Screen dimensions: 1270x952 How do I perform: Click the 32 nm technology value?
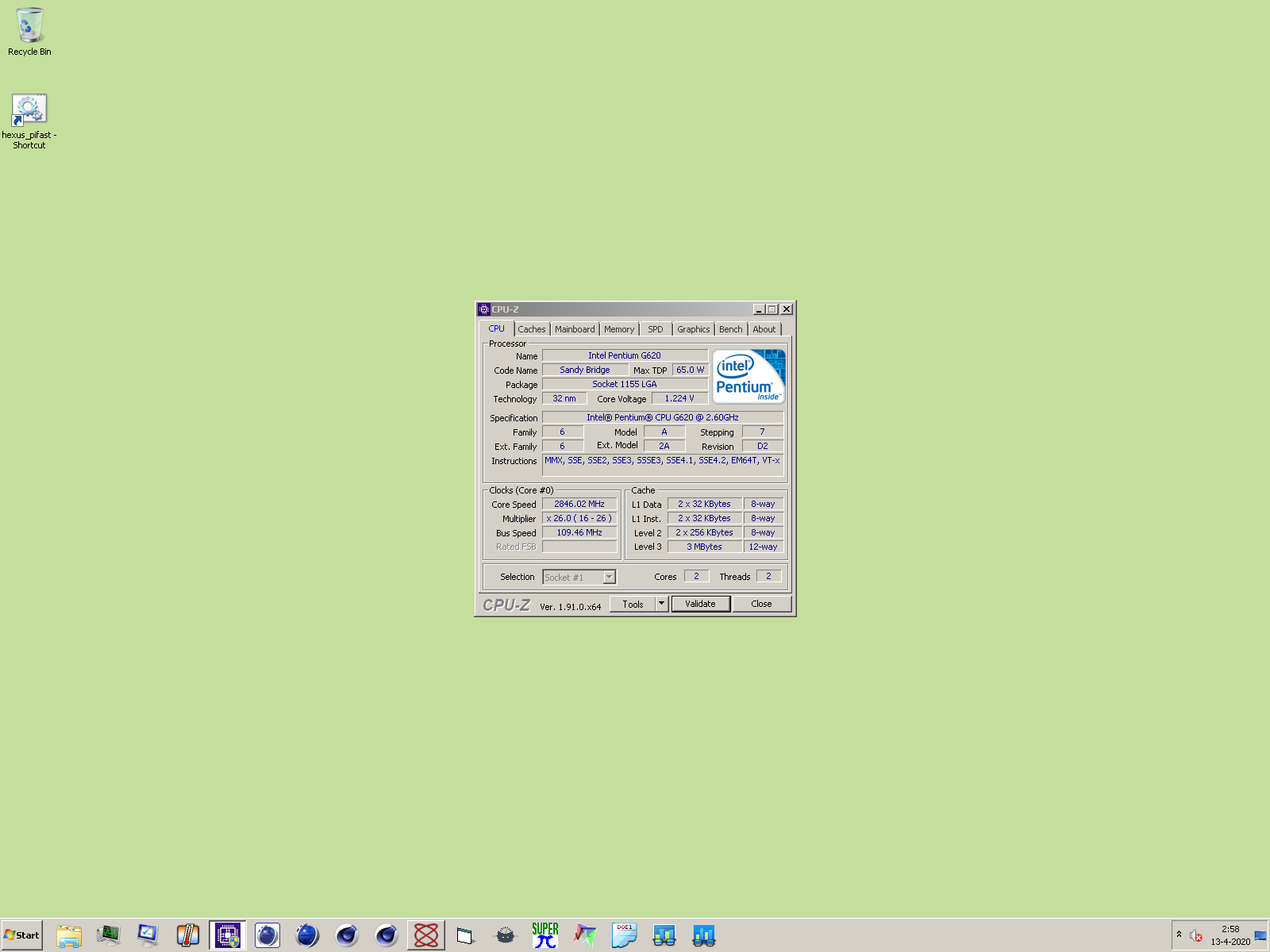click(564, 398)
